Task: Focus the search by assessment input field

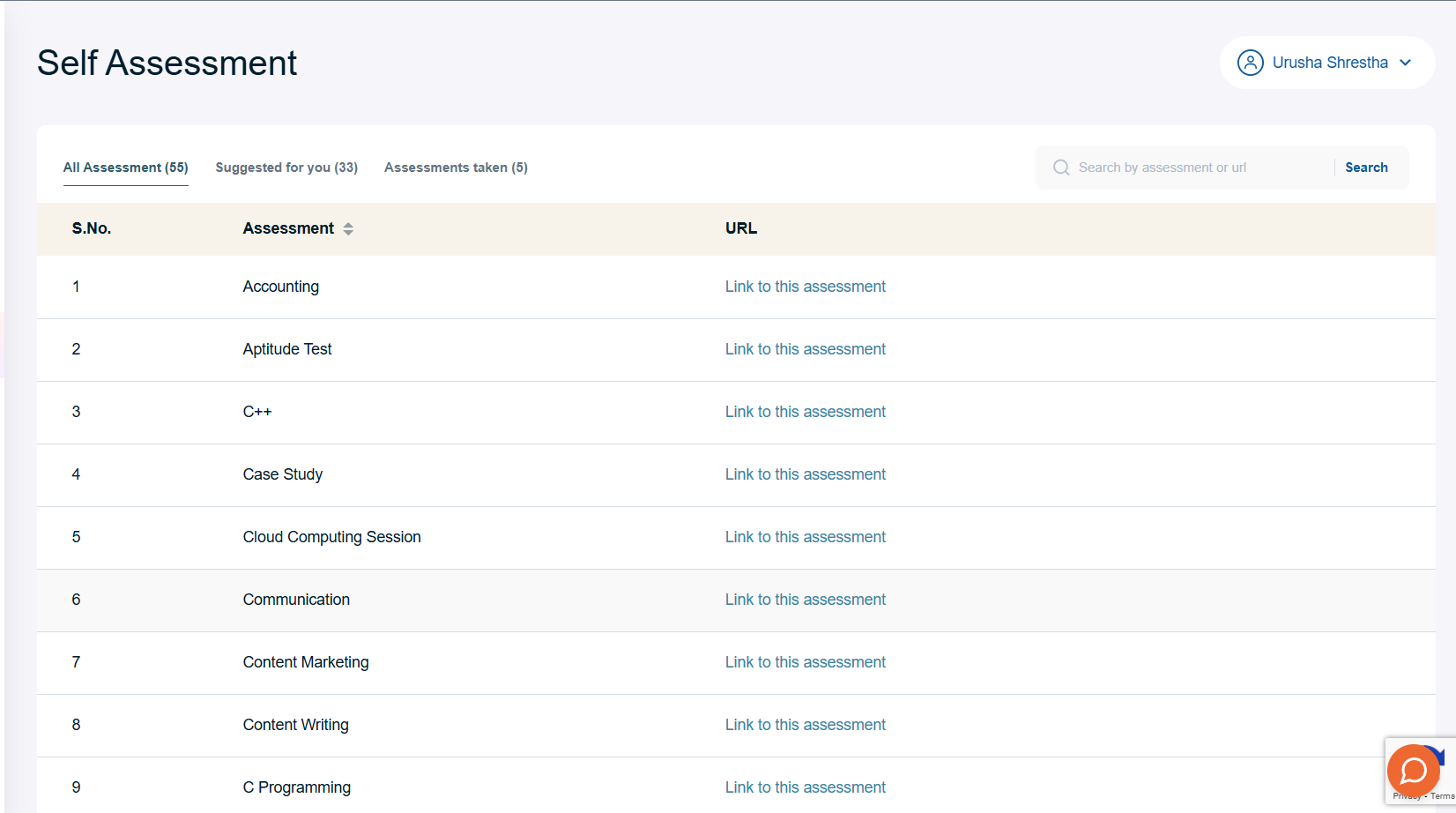Action: pyautogui.click(x=1199, y=168)
